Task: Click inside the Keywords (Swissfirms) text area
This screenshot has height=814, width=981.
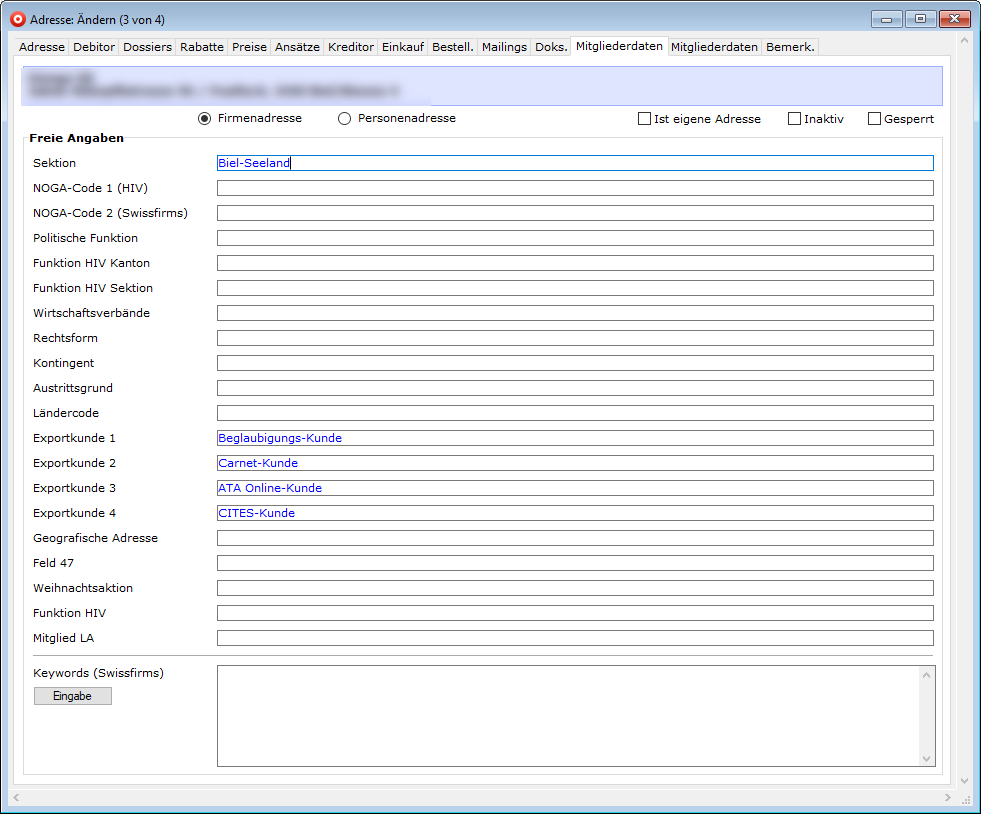Action: click(567, 716)
